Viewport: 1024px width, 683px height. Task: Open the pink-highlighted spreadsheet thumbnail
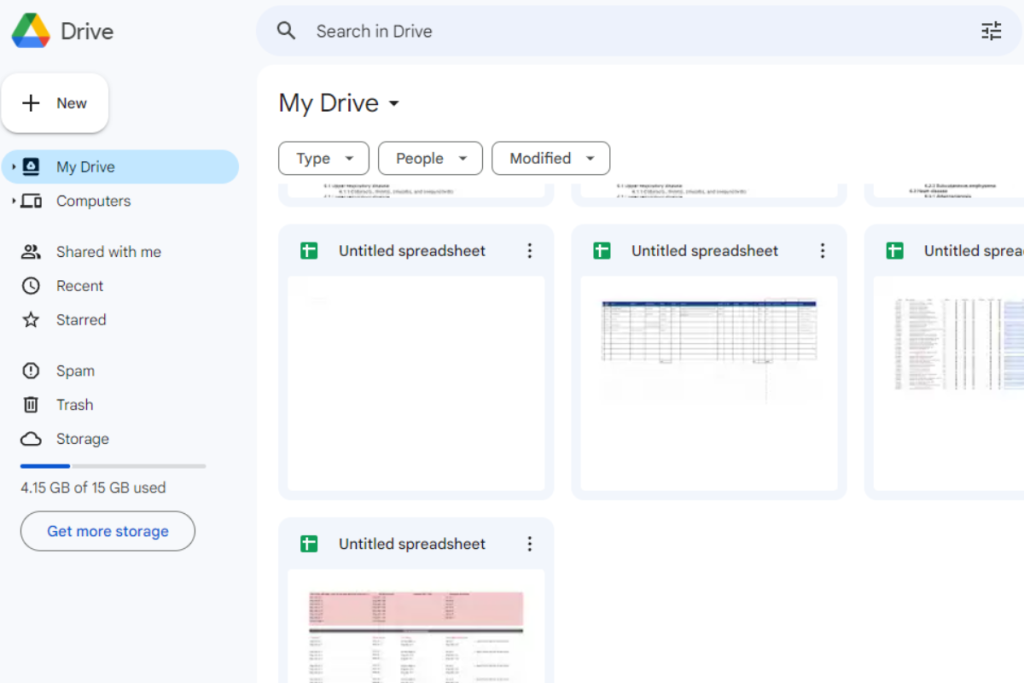tap(416, 627)
